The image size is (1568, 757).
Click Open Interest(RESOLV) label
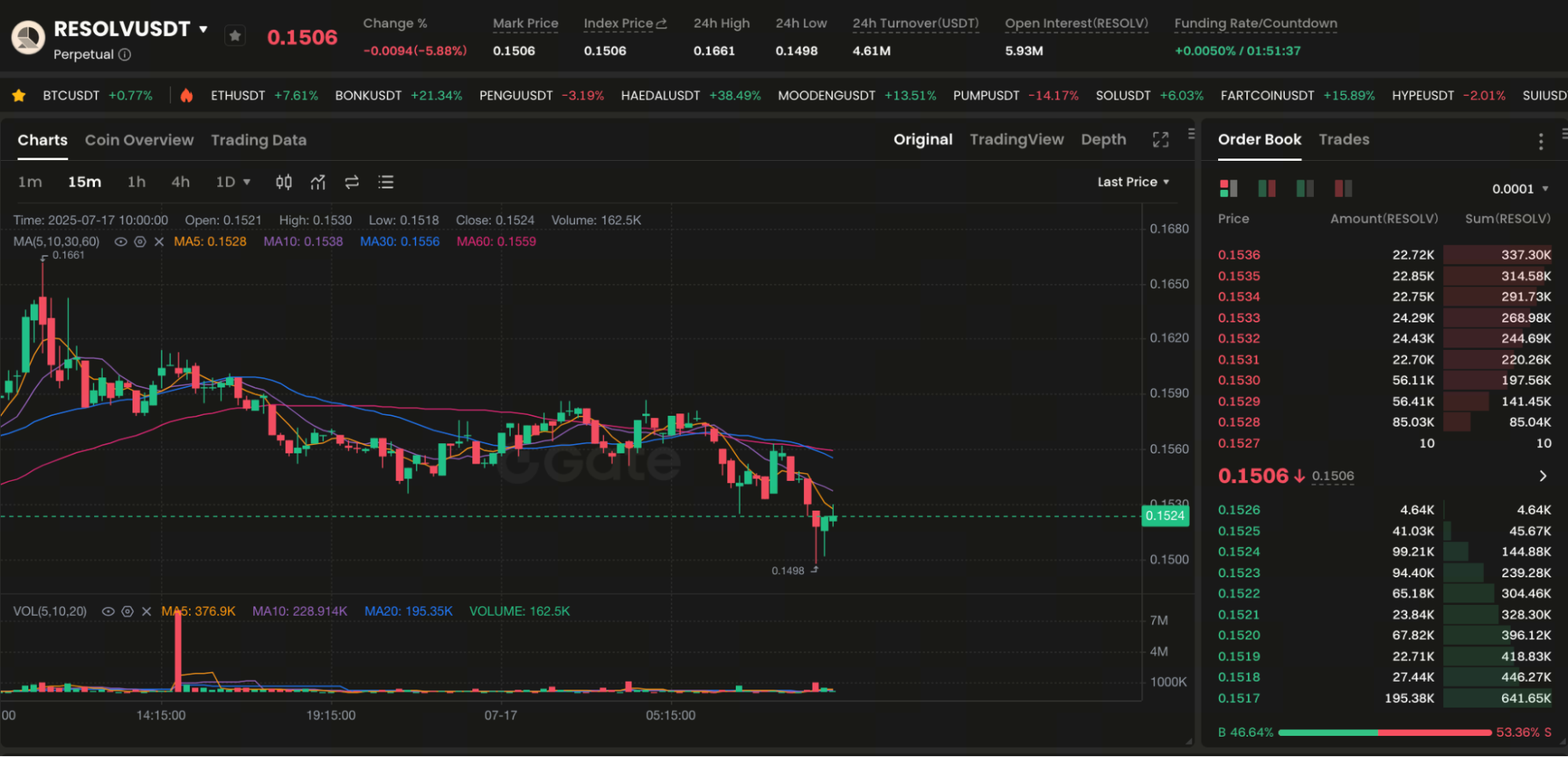1076,24
